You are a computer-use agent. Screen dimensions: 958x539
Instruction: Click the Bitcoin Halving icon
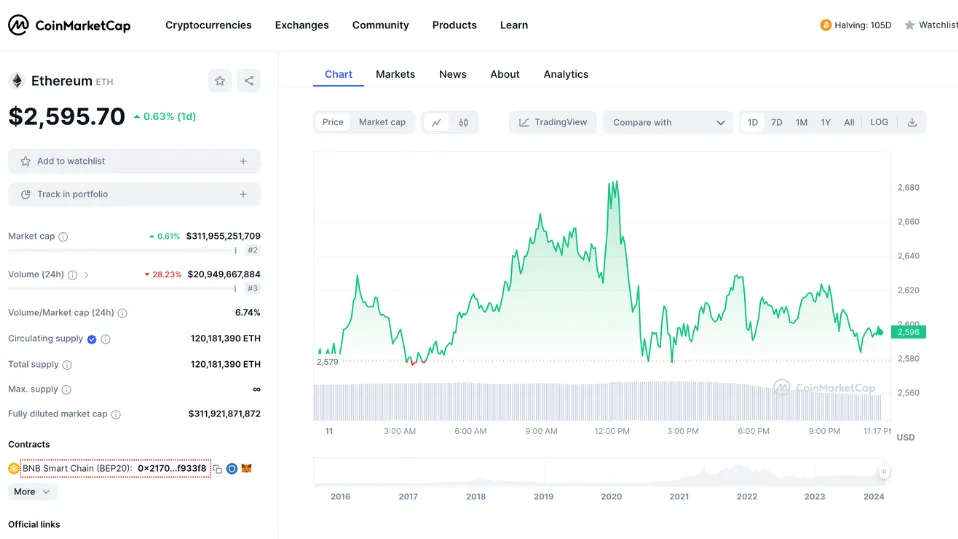tap(825, 25)
